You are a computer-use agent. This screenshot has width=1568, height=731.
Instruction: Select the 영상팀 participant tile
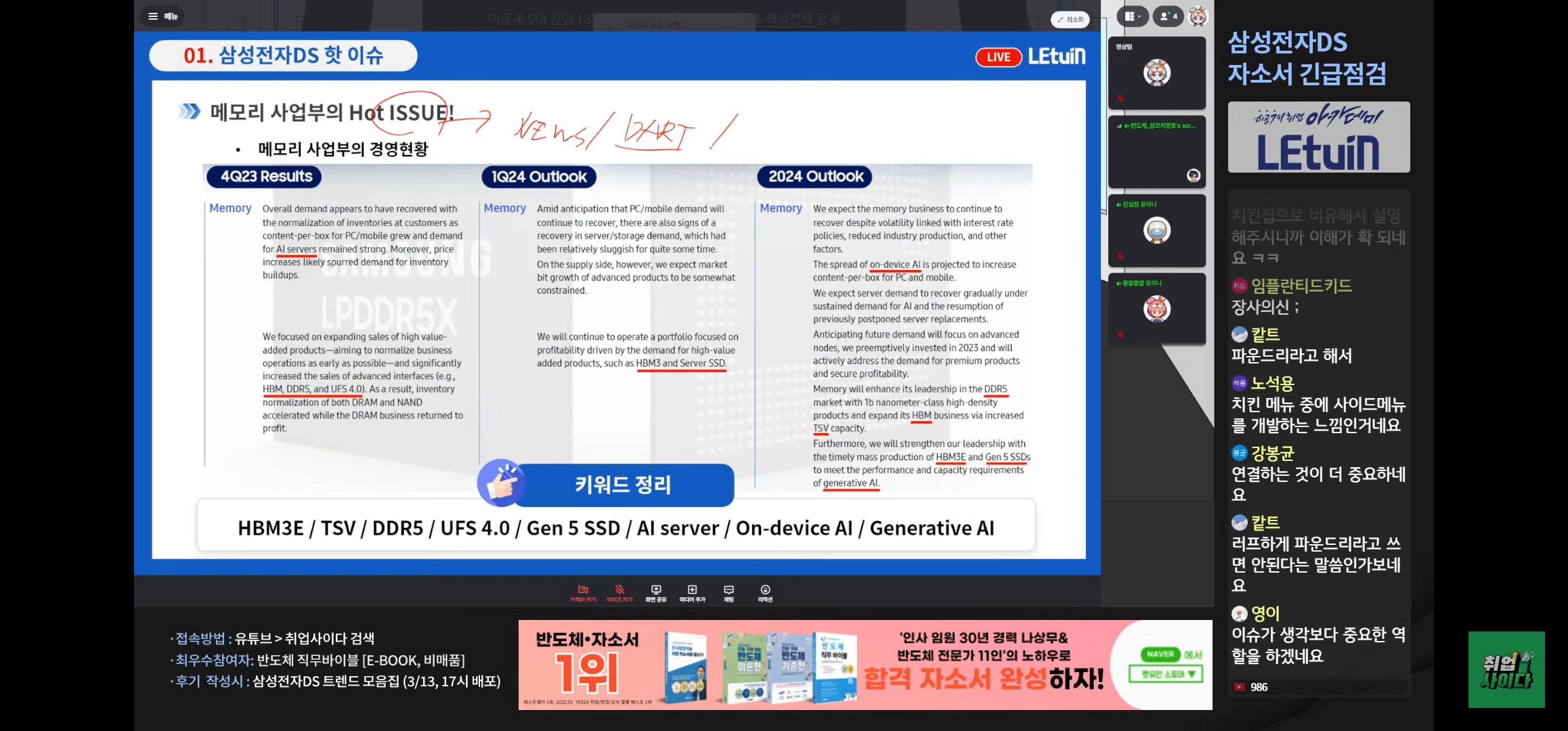[x=1156, y=73]
